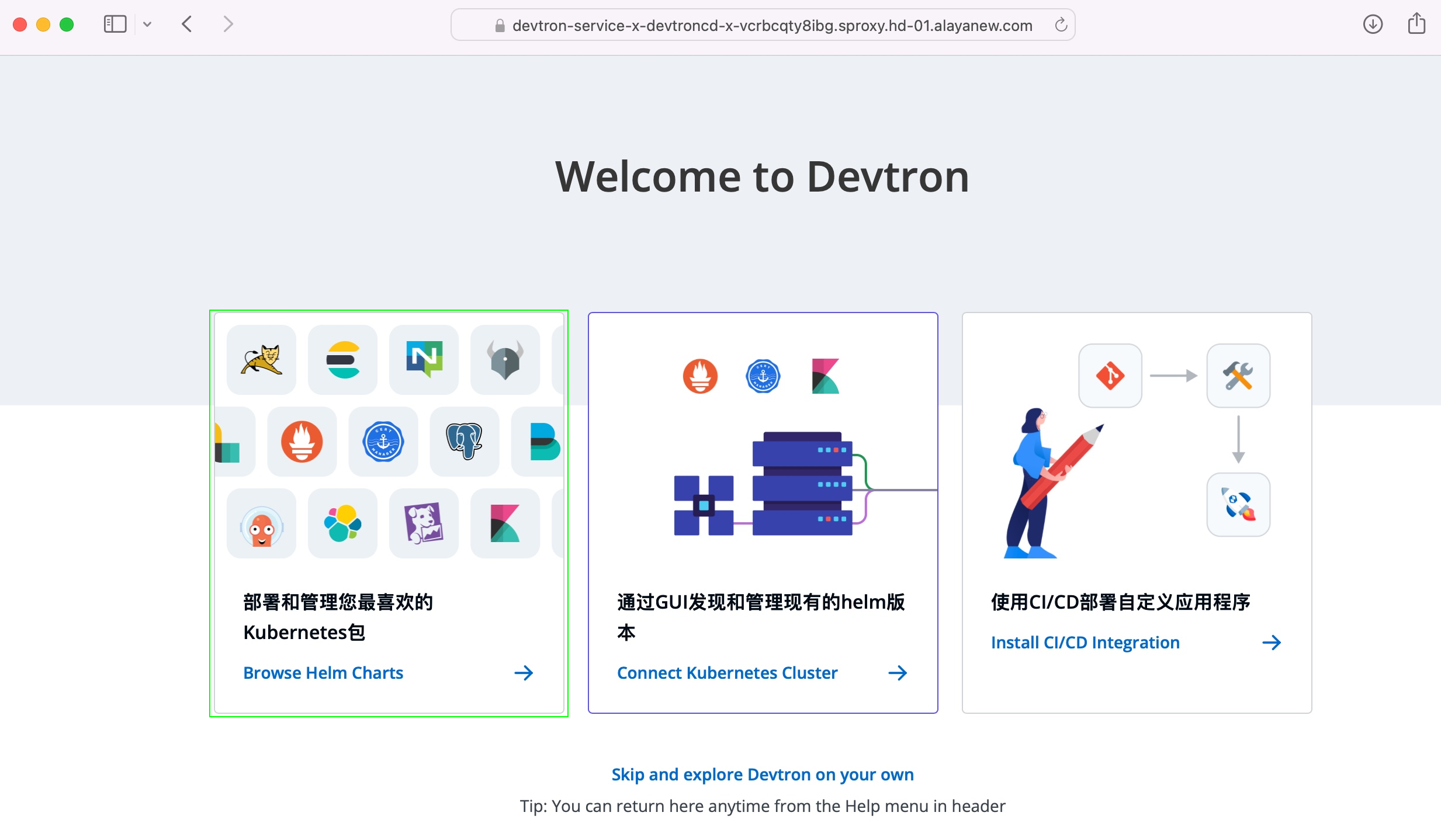Click the Datadog dog logo tile
The image size is (1441, 840).
[424, 523]
